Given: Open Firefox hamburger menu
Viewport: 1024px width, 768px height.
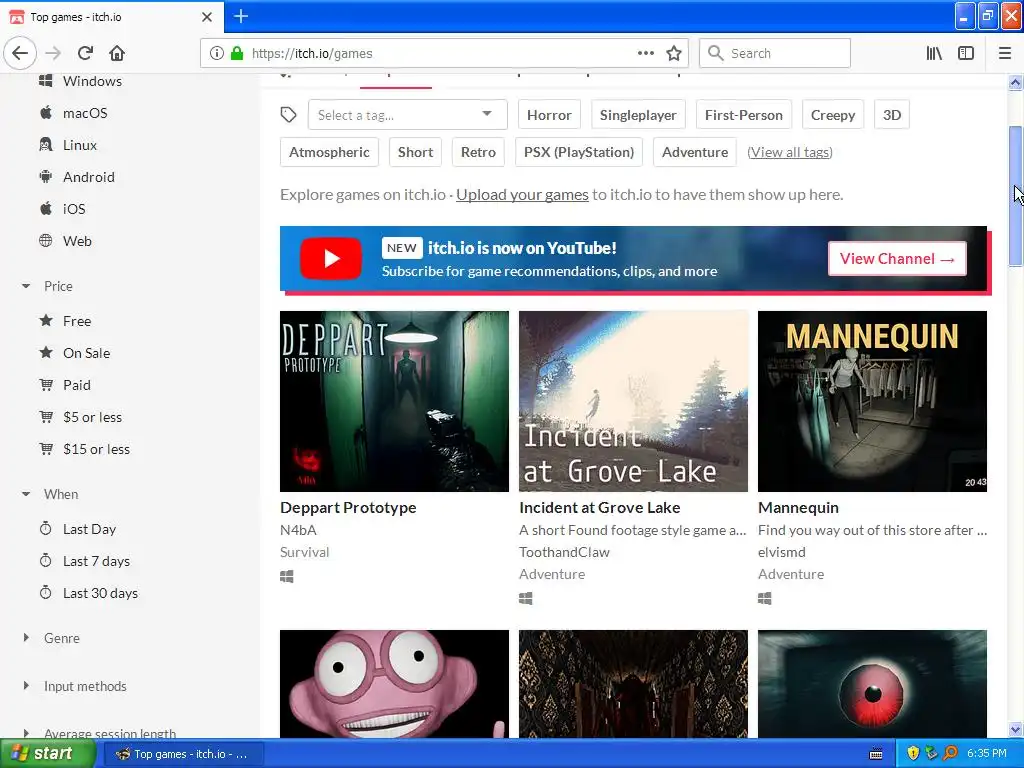Looking at the screenshot, I should 1005,53.
